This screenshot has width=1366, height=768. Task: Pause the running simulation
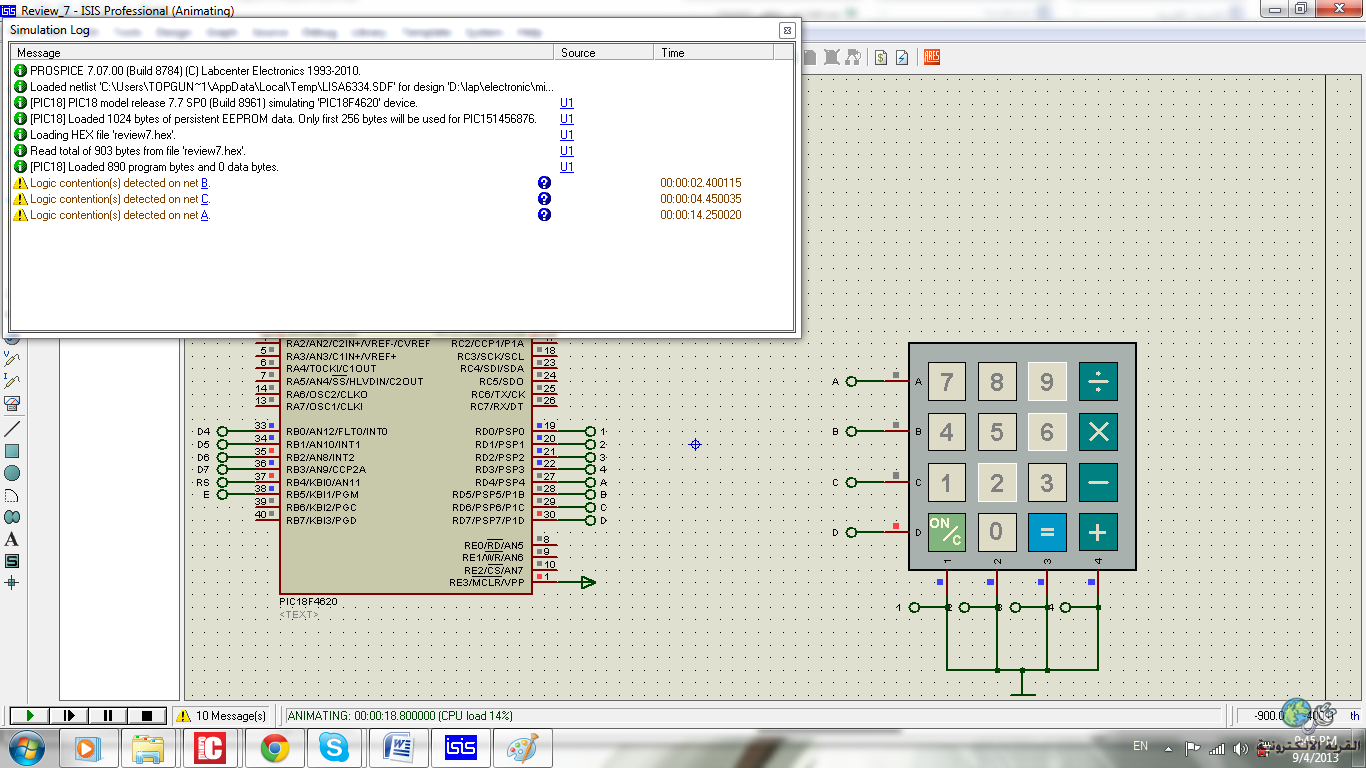coord(108,716)
